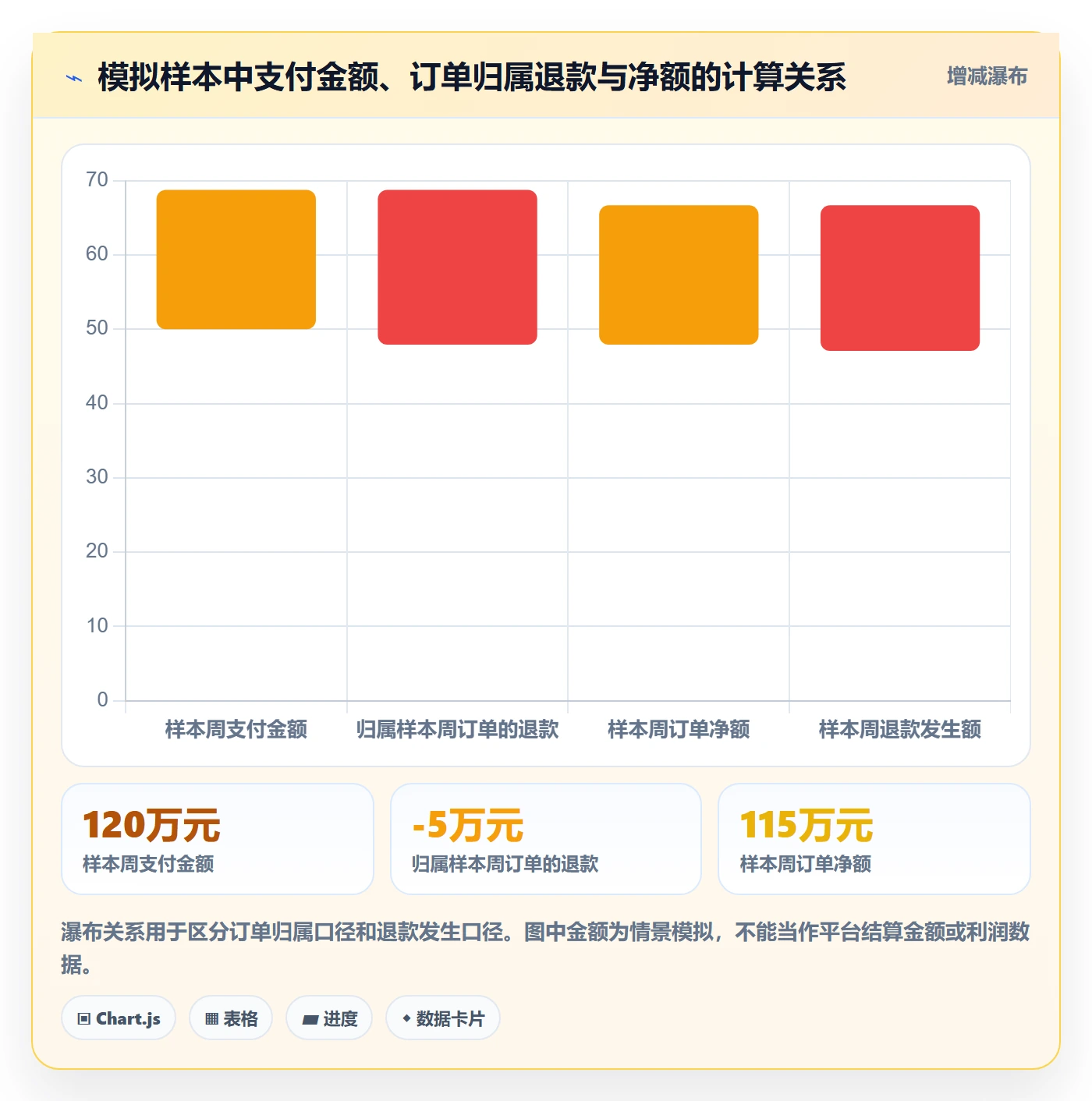Click the lightning icon beside the title

pos(74,78)
